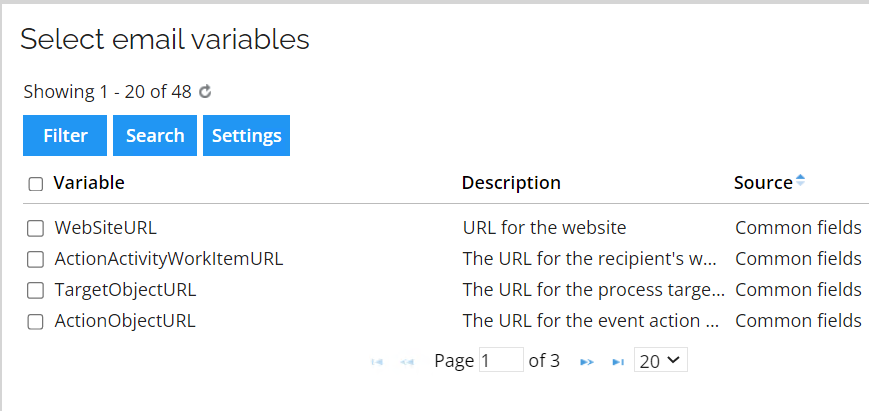869x411 pixels.
Task: Click the Filter button
Action: 65,136
